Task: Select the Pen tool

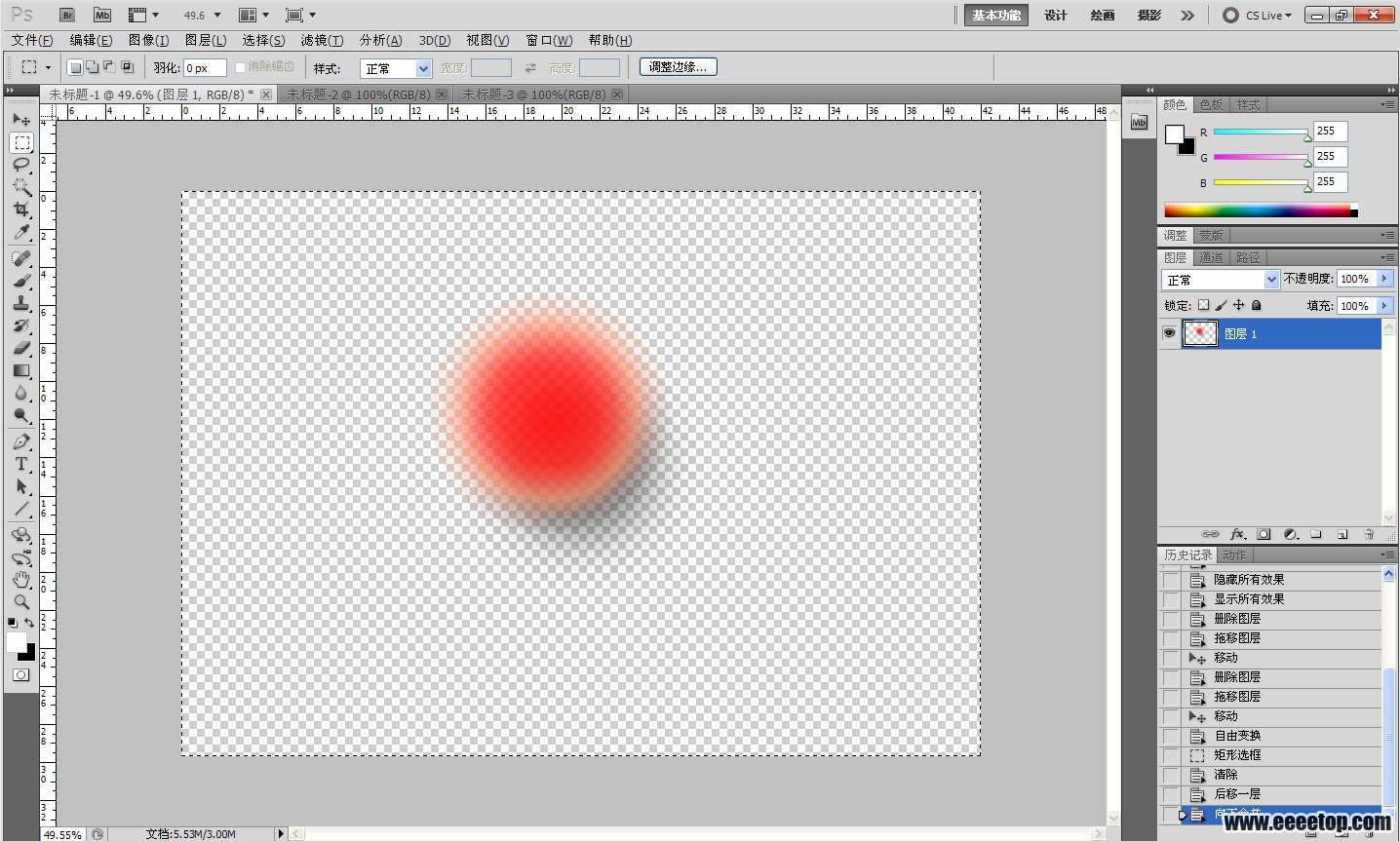Action: 21,441
